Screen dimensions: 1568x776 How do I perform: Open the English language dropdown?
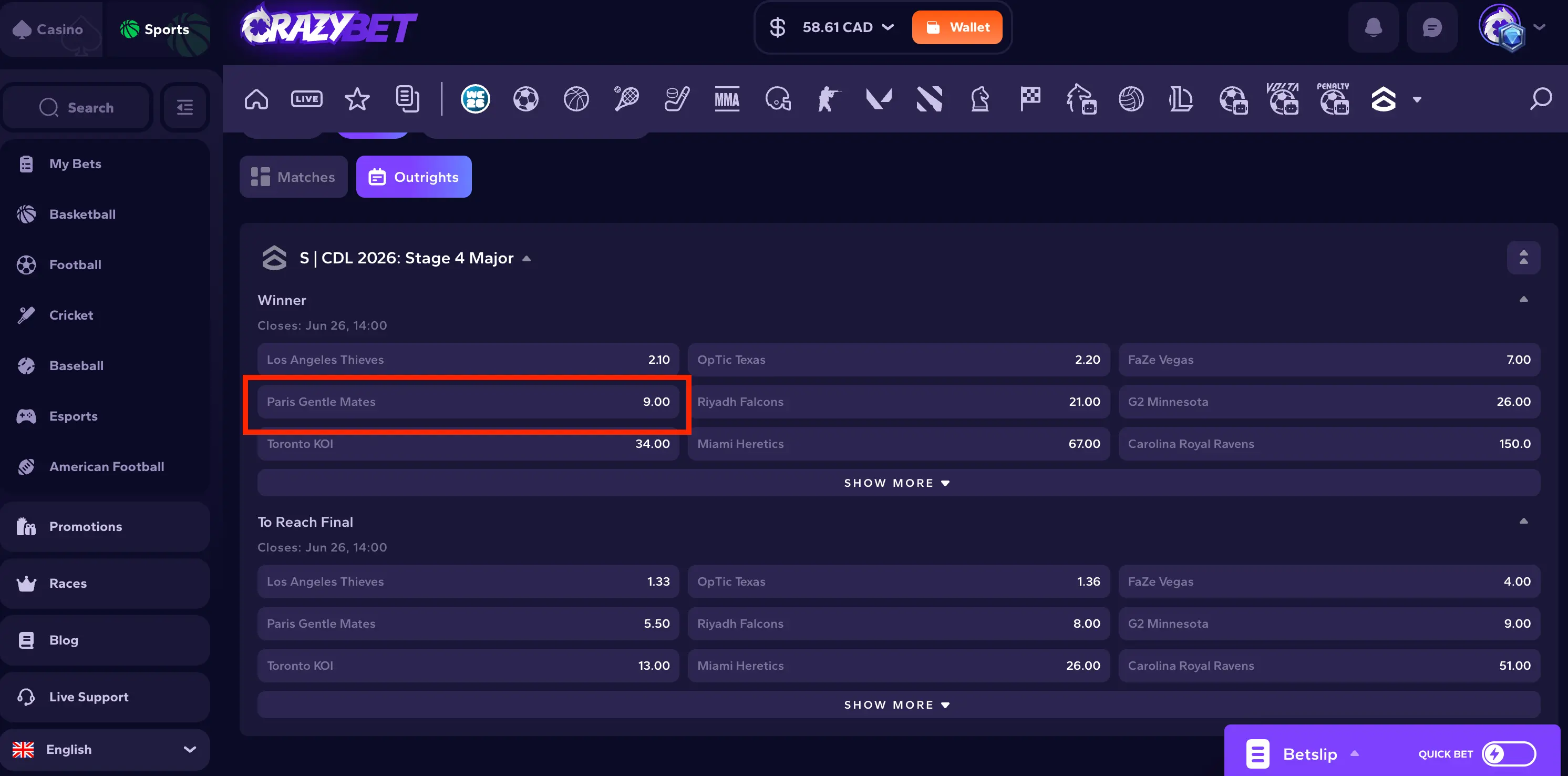[105, 749]
